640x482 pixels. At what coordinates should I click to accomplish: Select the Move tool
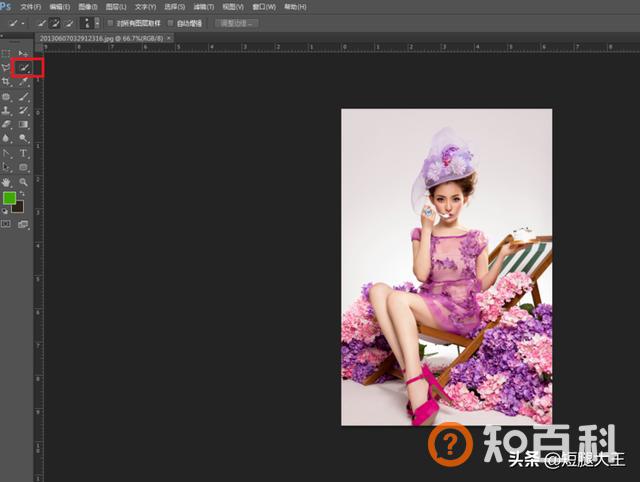point(23,53)
